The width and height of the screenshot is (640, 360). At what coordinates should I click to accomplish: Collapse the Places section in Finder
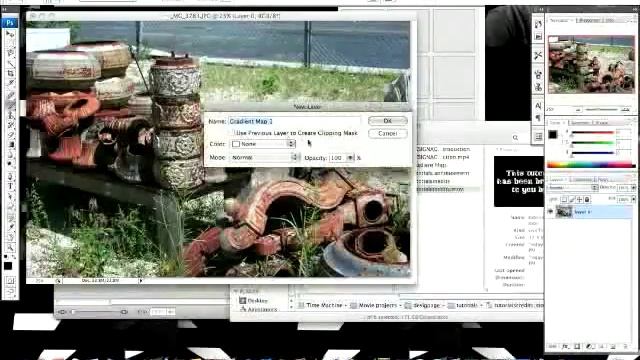pyautogui.click(x=236, y=291)
